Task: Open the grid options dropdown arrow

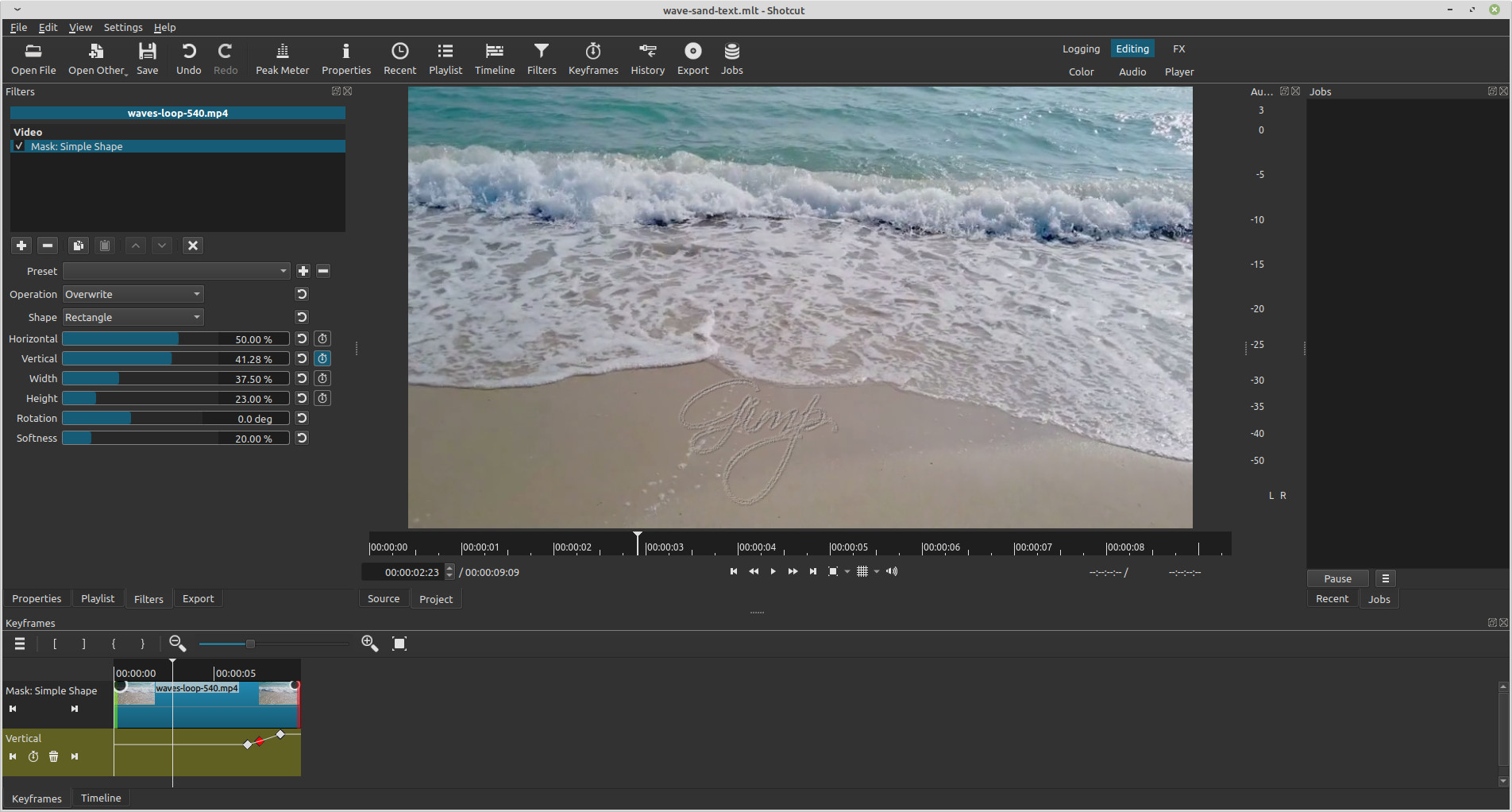Action: point(877,571)
